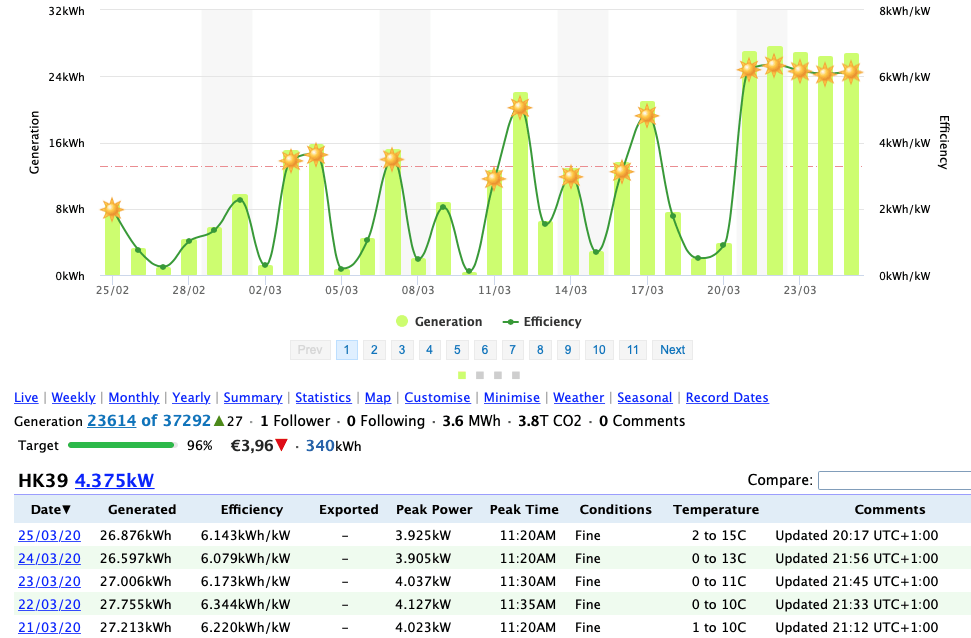Screen dimensions: 971x638
Task: Click the red down arrow next to €3,96
Action: 282,445
